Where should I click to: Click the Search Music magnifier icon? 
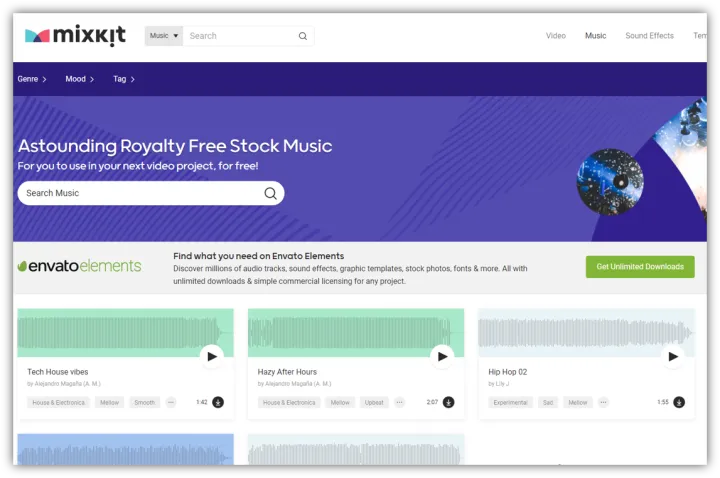270,193
